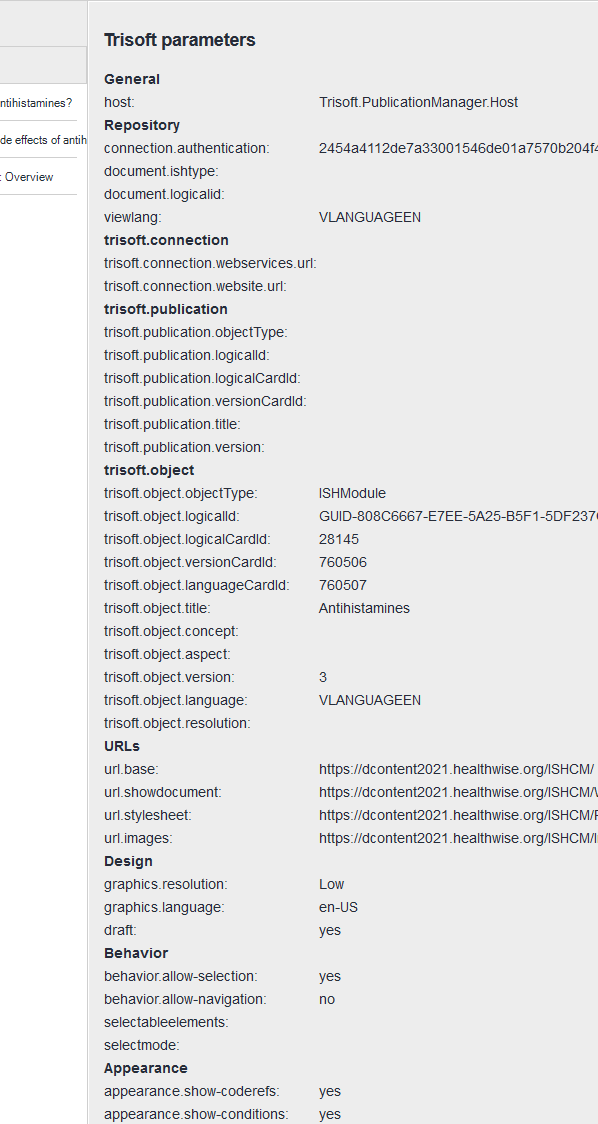The image size is (598, 1124).
Task: Toggle the draft setting from yes
Action: tap(329, 930)
